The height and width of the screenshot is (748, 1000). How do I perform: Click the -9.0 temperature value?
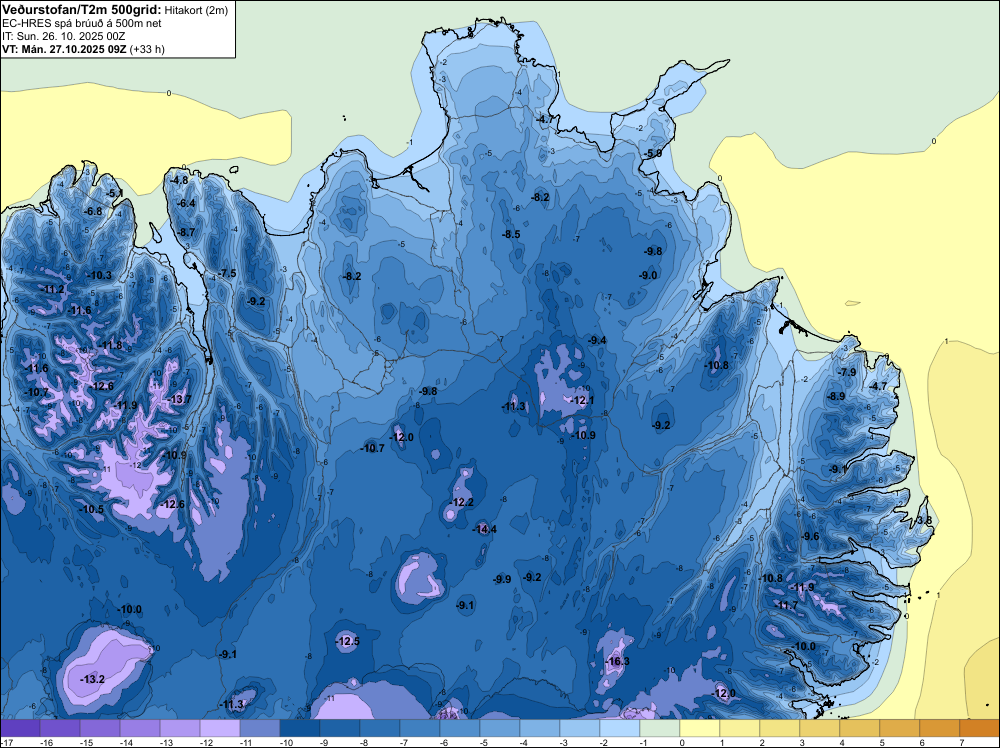coord(648,275)
